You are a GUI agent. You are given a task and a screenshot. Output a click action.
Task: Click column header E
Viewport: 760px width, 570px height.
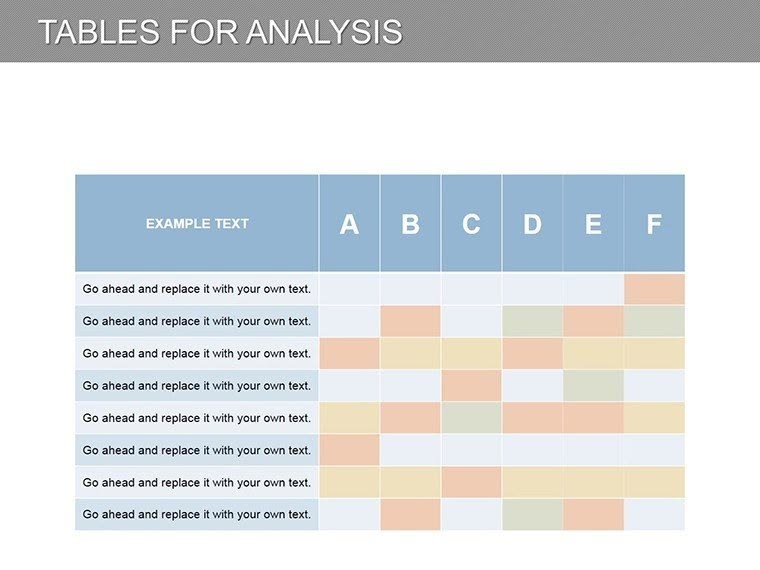point(593,223)
